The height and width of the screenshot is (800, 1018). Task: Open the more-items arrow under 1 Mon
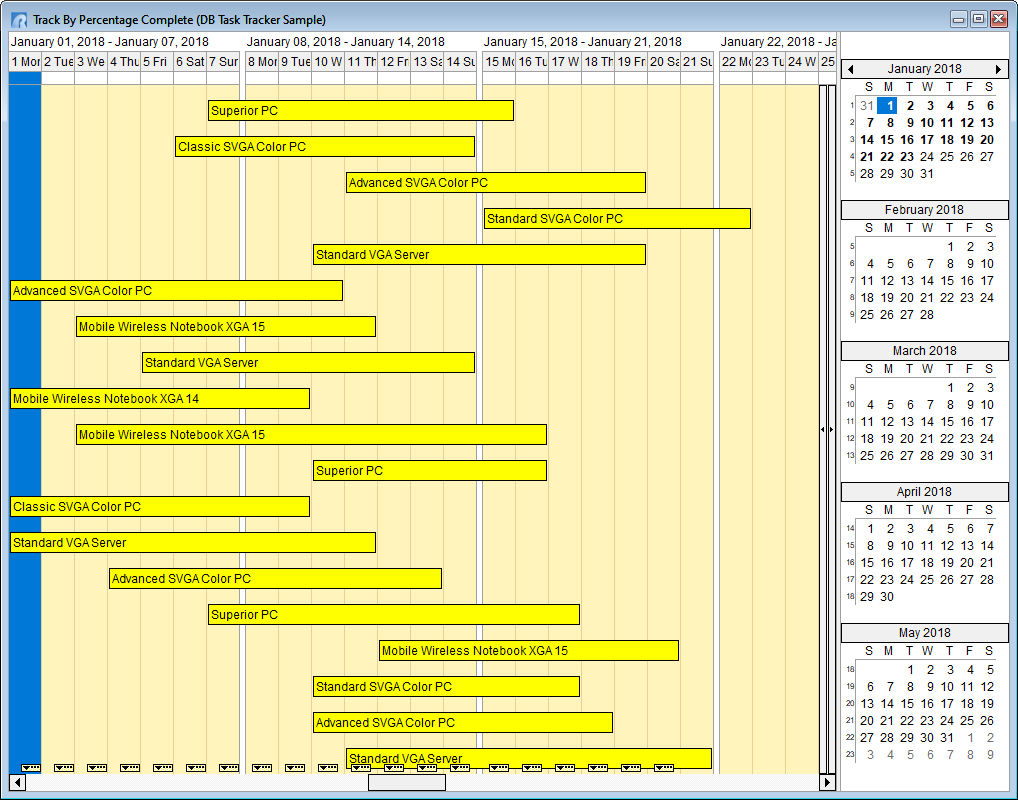(x=31, y=768)
